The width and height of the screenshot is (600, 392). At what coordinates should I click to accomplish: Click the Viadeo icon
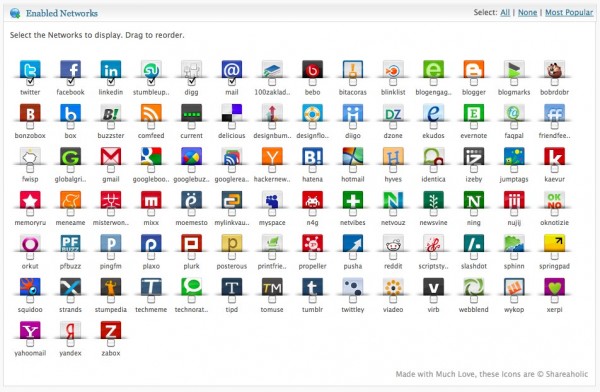pyautogui.click(x=393, y=287)
